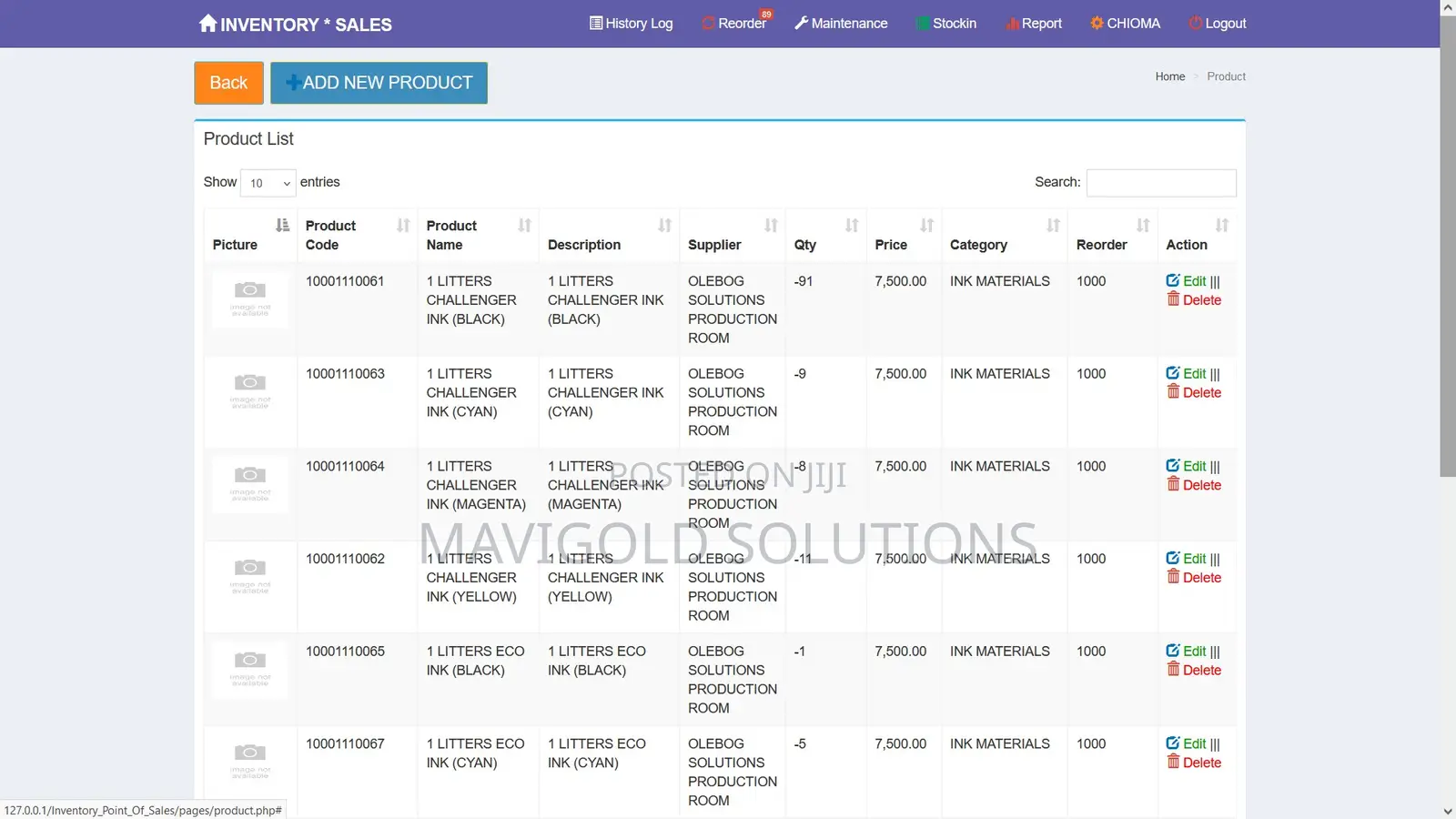The height and width of the screenshot is (819, 1456).
Task: Click picture thumbnail for product 10001110064
Action: pyautogui.click(x=250, y=484)
